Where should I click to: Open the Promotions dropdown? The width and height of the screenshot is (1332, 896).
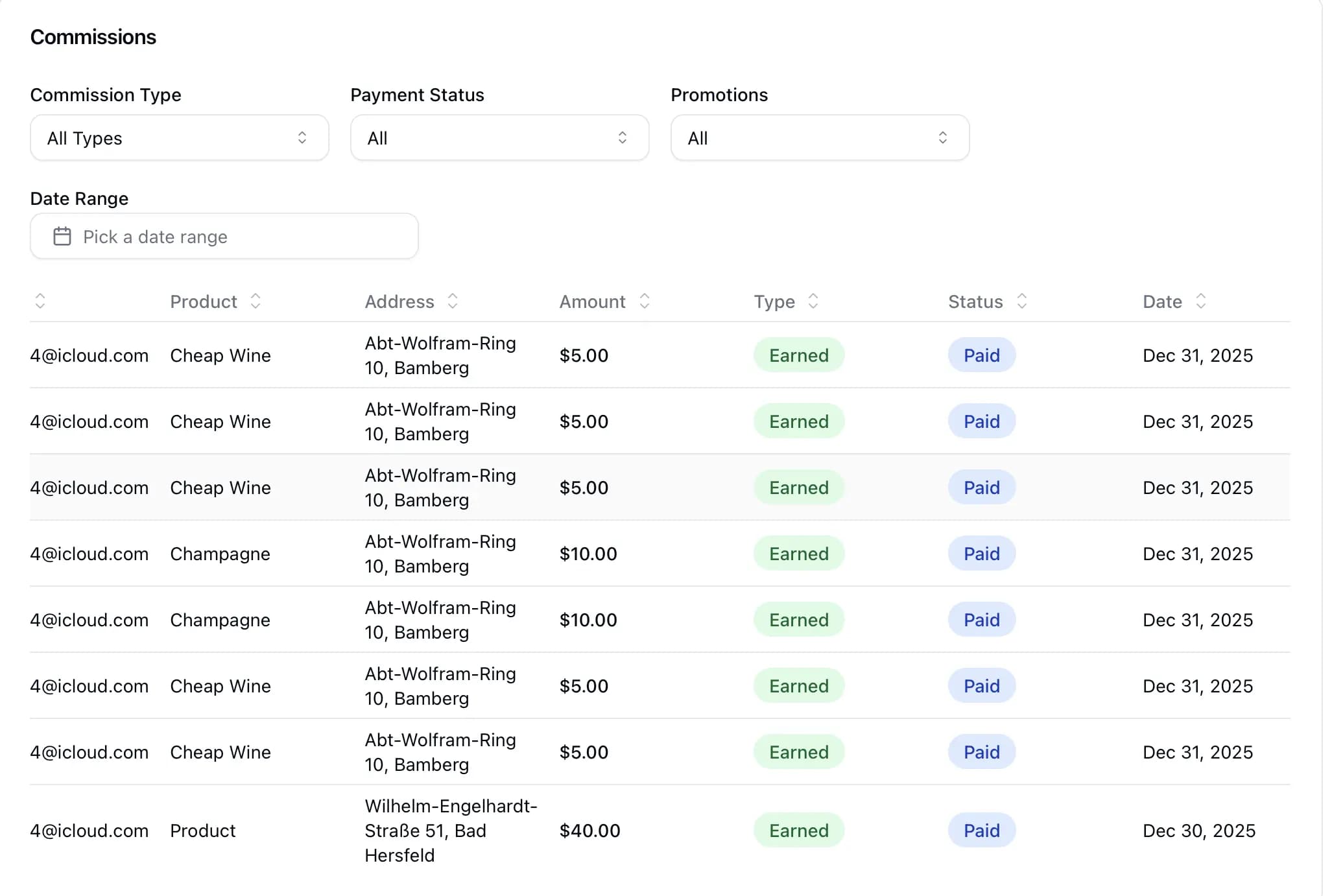coord(819,137)
